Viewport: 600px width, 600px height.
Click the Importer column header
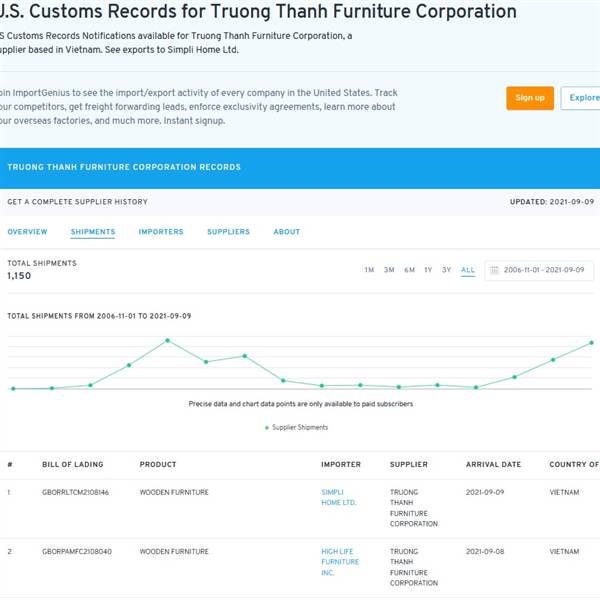point(341,464)
